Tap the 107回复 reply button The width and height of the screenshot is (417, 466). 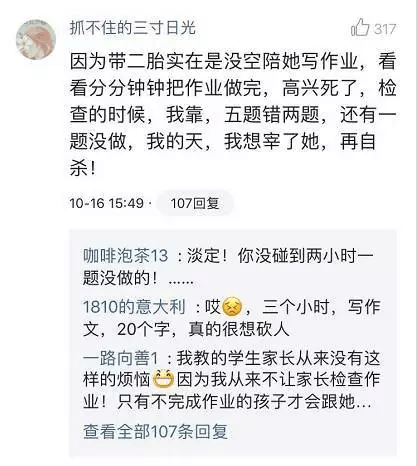point(195,203)
